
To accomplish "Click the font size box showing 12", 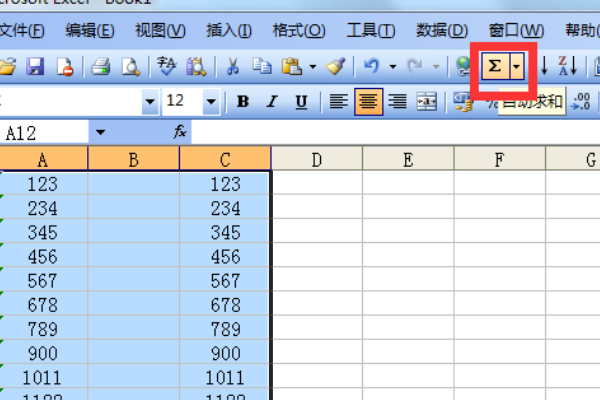I will (183, 101).
